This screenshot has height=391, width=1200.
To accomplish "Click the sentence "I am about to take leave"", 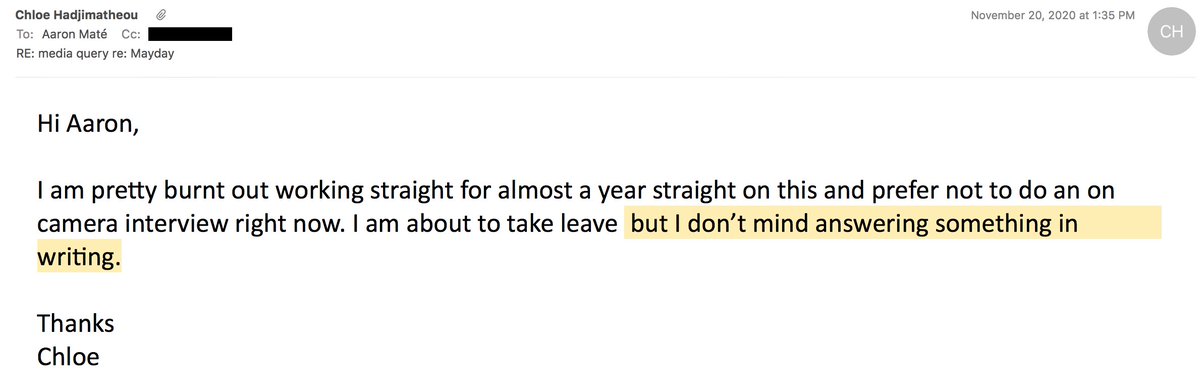I will pos(485,224).
